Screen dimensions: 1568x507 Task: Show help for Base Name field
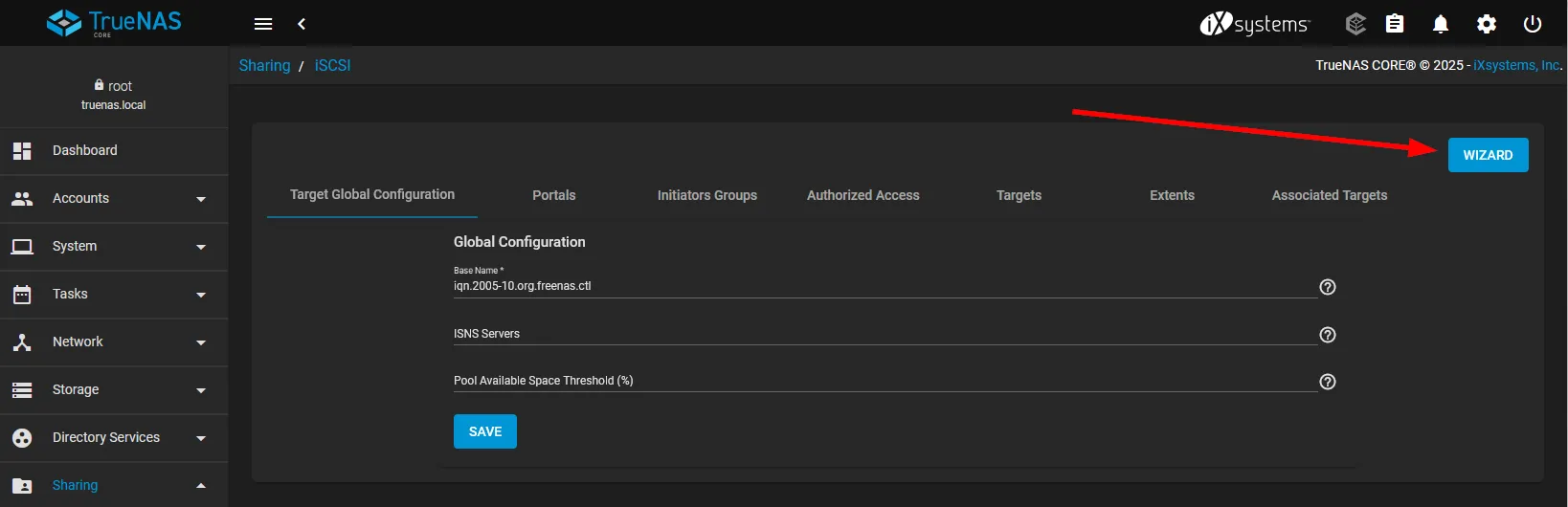(x=1327, y=287)
